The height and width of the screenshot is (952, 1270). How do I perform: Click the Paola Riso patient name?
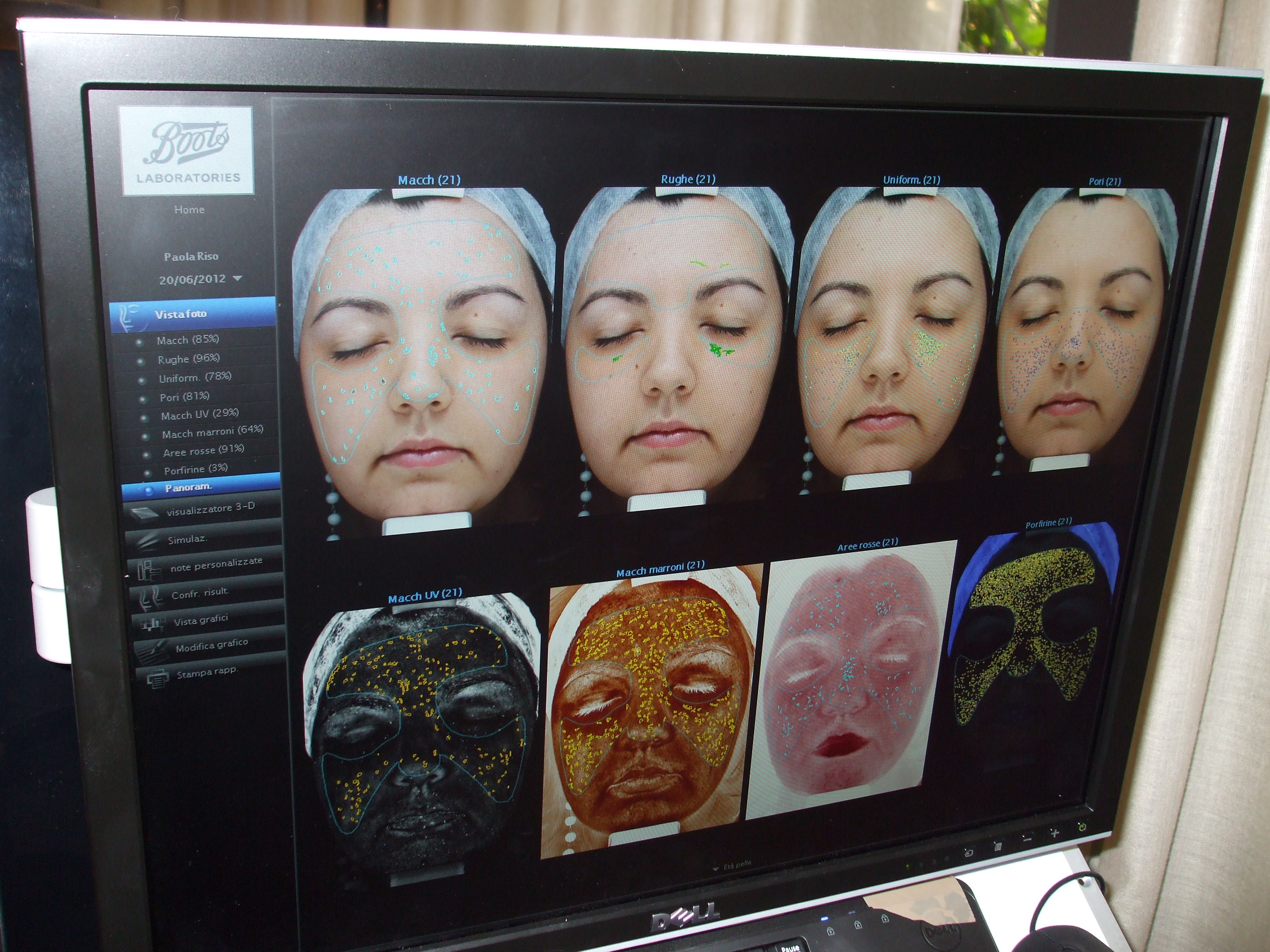pyautogui.click(x=191, y=256)
